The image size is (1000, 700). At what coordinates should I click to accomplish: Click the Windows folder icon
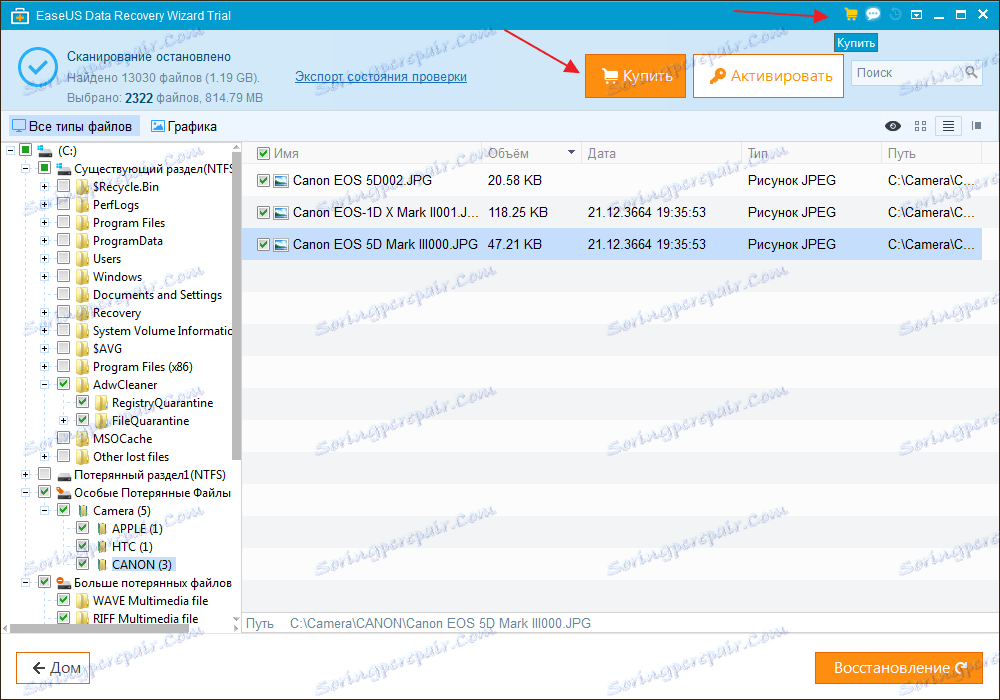pyautogui.click(x=82, y=277)
